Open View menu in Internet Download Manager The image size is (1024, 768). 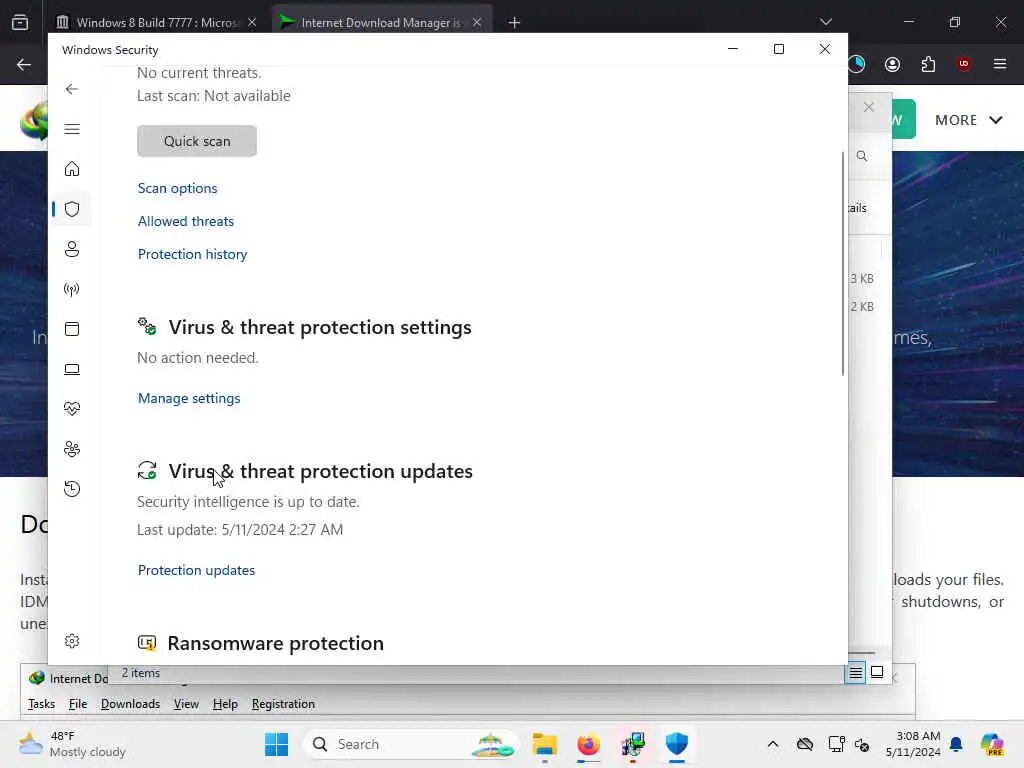[x=186, y=704]
